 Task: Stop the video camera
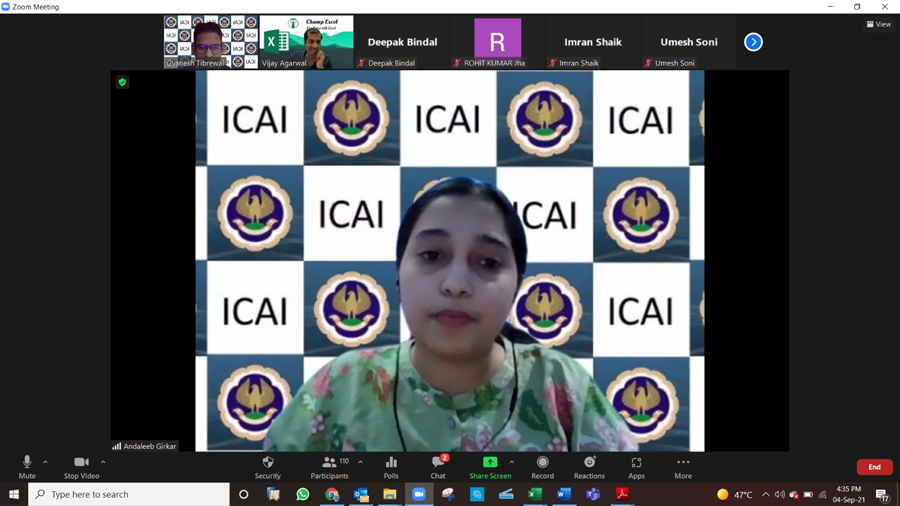tap(82, 467)
